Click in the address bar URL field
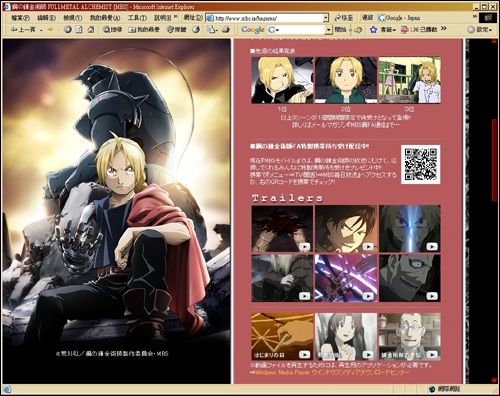Screen dimensions: 500x396 click(x=268, y=18)
